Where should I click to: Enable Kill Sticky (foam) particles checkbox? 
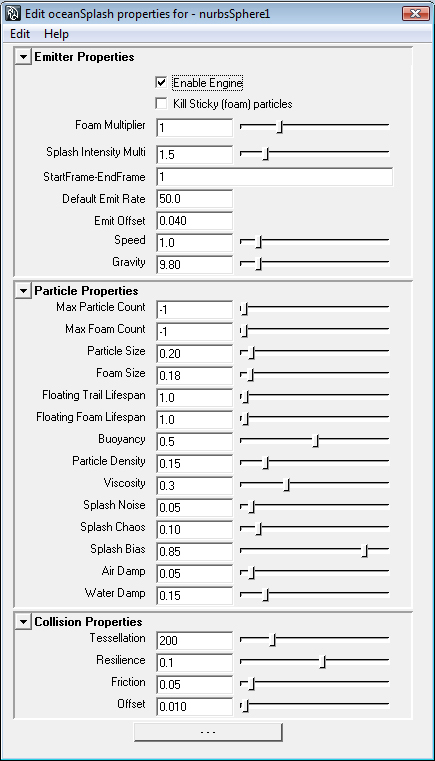click(x=161, y=104)
